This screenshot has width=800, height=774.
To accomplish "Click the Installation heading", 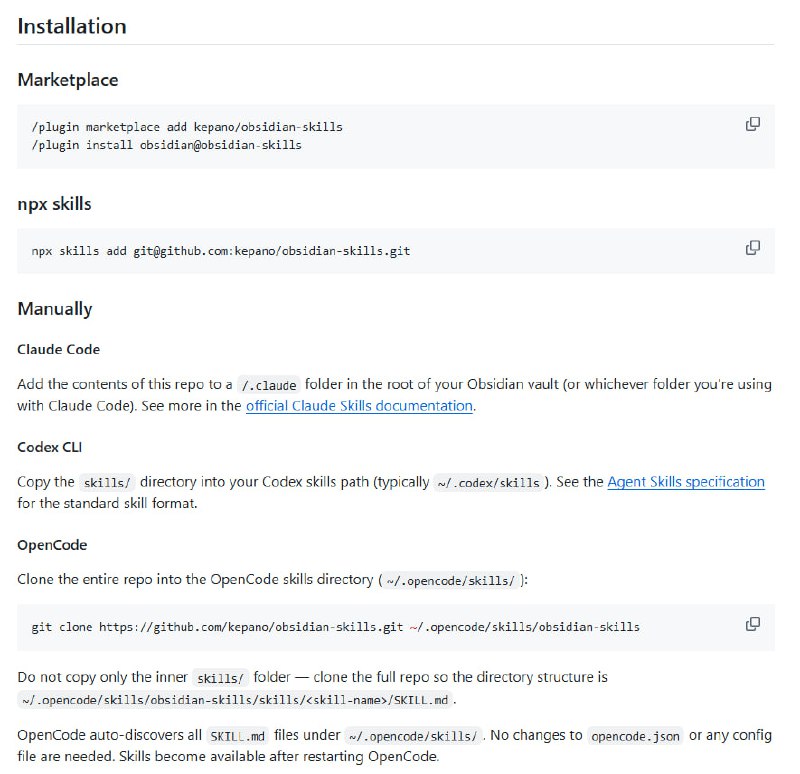I will coord(71,27).
